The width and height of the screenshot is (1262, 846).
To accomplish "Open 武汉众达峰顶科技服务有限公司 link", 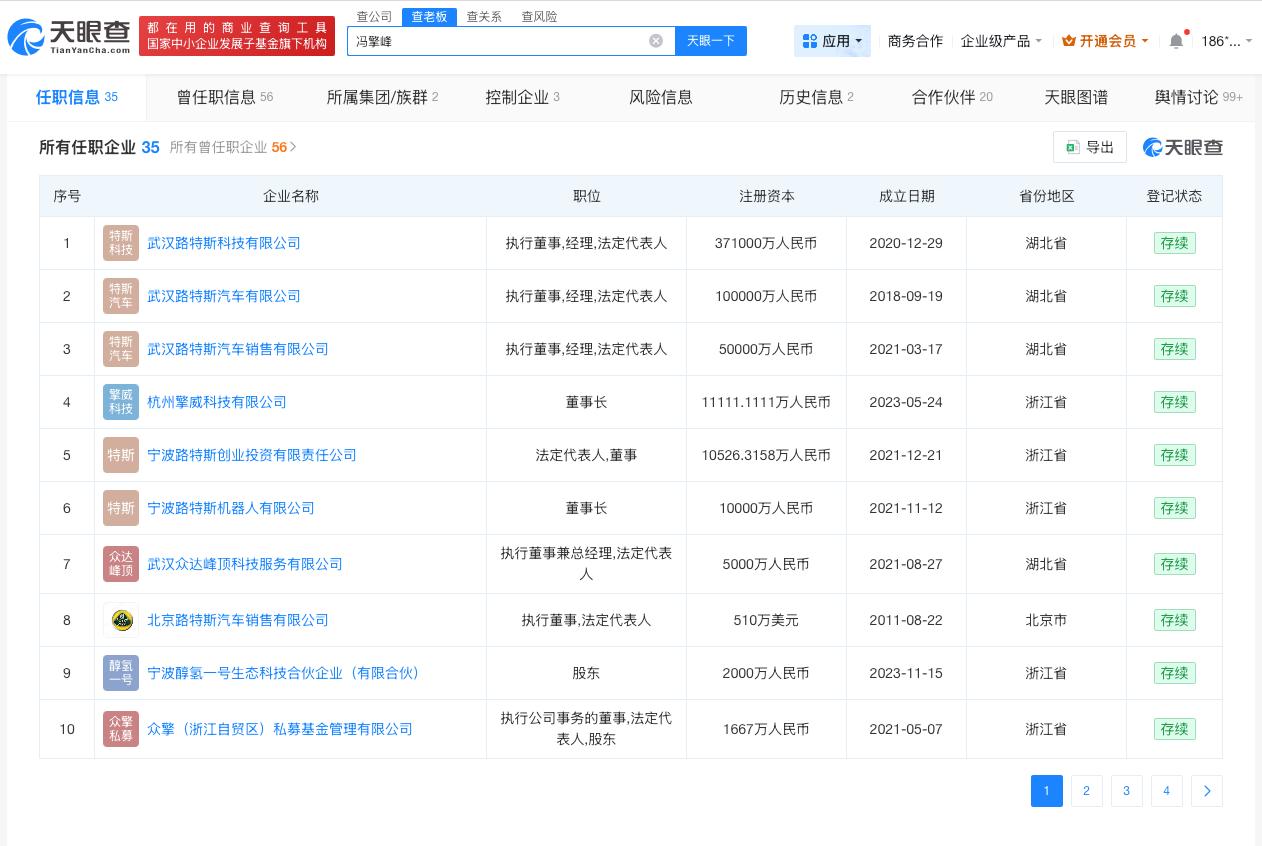I will click(245, 564).
